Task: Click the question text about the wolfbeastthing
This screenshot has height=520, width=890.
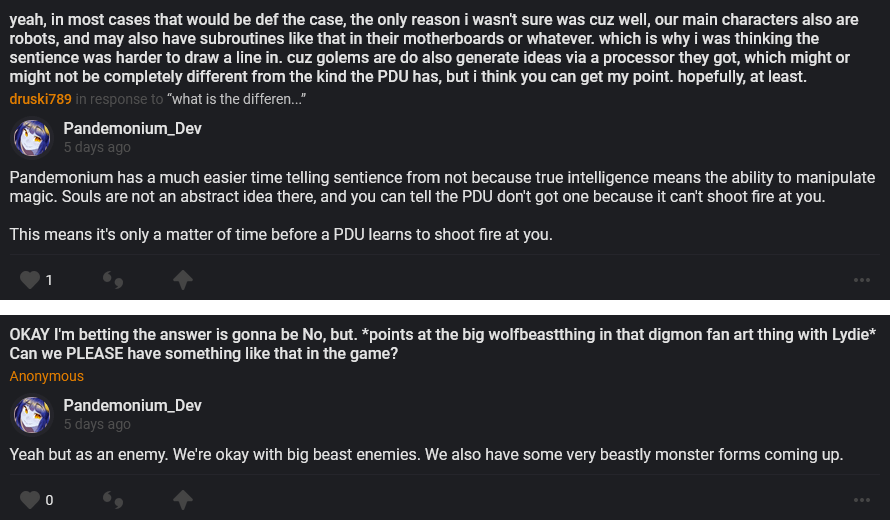Action: pos(440,343)
